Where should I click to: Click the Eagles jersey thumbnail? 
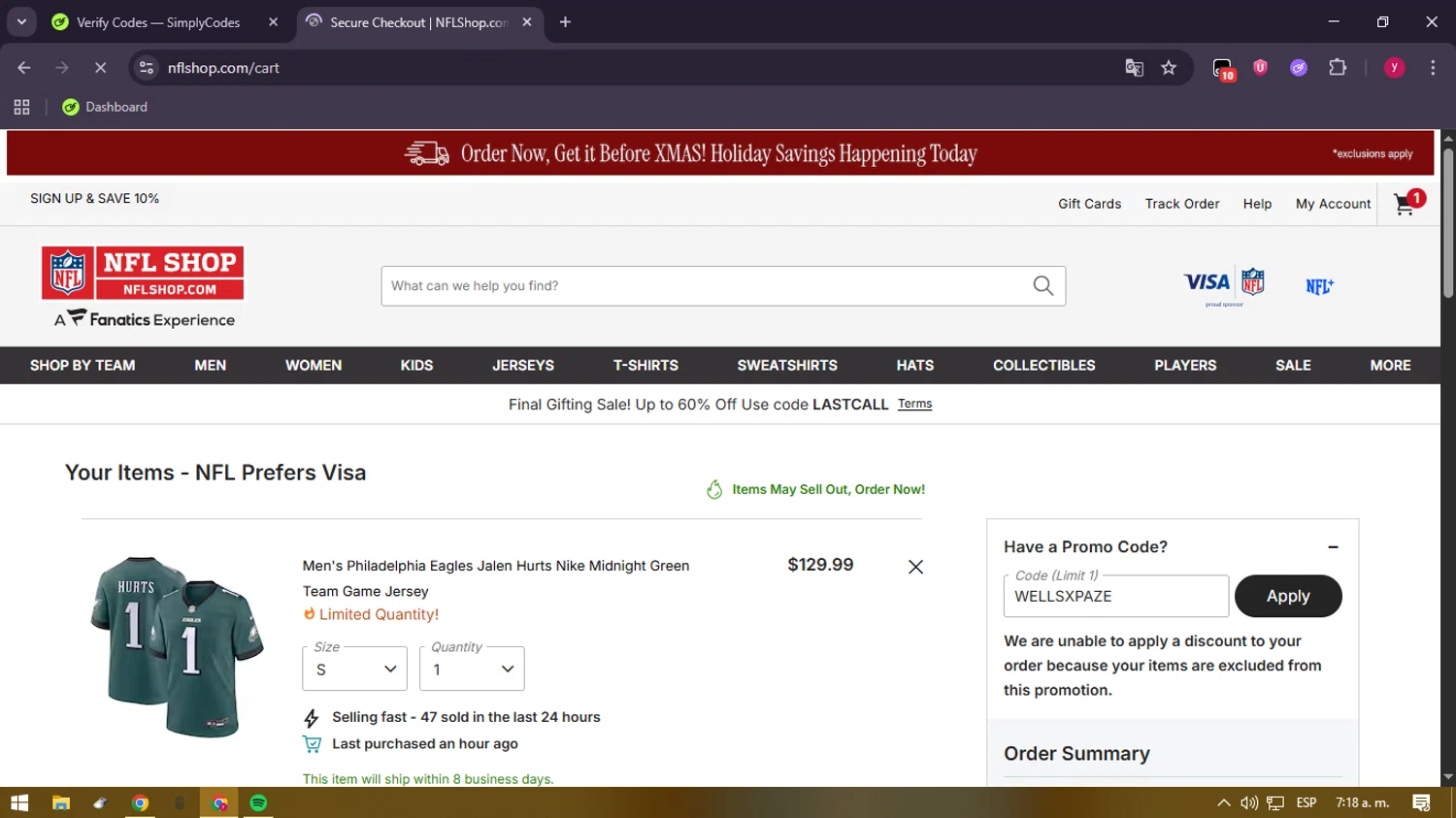point(177,647)
